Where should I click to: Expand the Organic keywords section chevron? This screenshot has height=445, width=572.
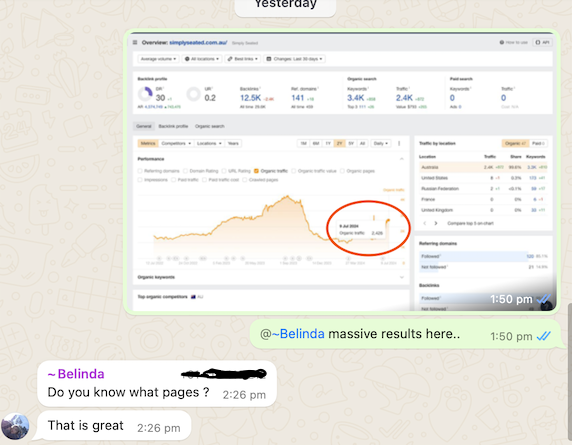402,277
